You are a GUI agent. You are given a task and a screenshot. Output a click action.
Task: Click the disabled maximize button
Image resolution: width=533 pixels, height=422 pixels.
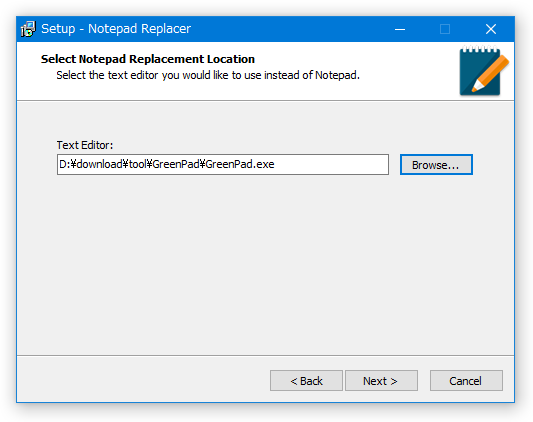[445, 29]
